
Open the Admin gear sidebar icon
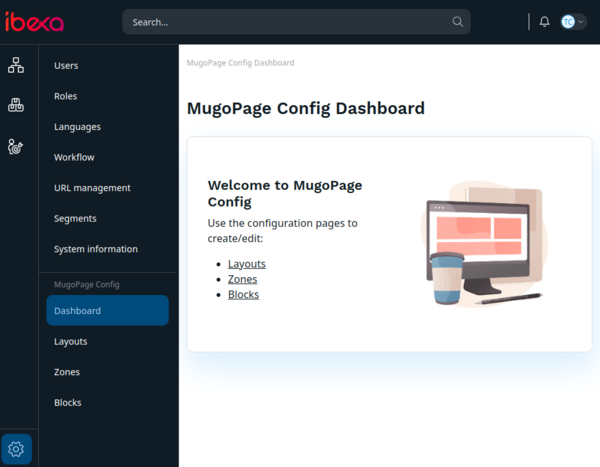pyautogui.click(x=16, y=449)
